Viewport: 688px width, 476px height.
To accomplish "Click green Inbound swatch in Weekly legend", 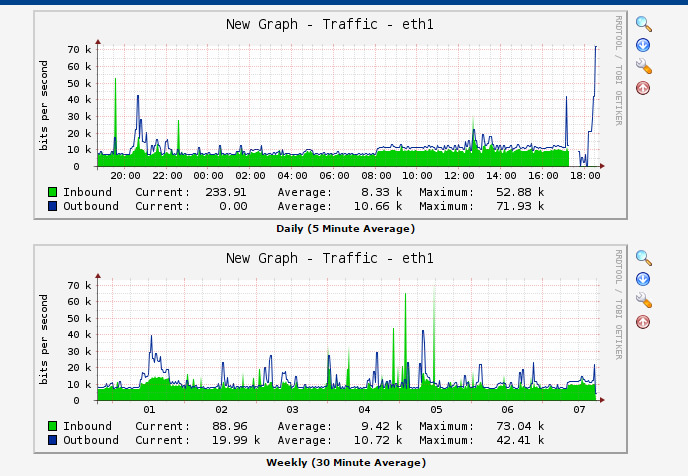I will [x=51, y=425].
